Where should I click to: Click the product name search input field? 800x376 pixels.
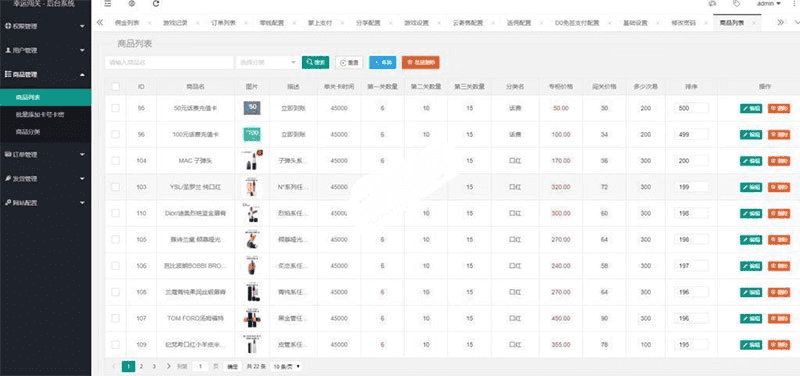click(x=169, y=62)
